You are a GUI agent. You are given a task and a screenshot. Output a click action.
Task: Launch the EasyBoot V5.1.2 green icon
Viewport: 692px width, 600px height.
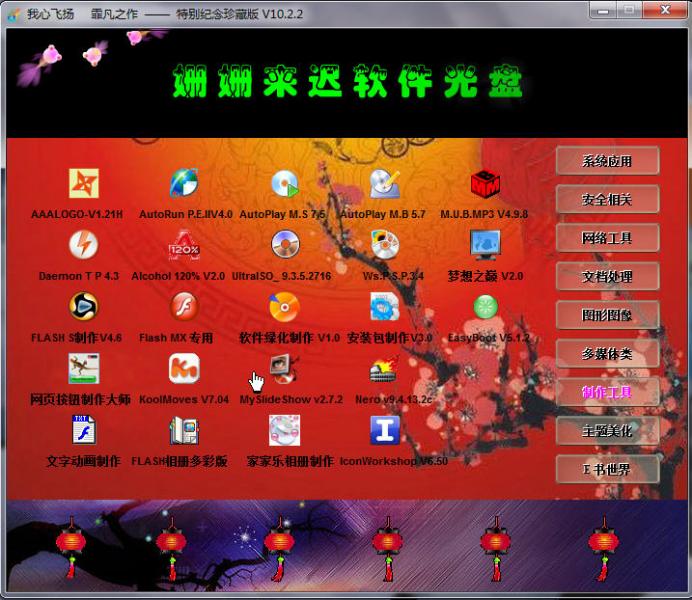click(485, 307)
